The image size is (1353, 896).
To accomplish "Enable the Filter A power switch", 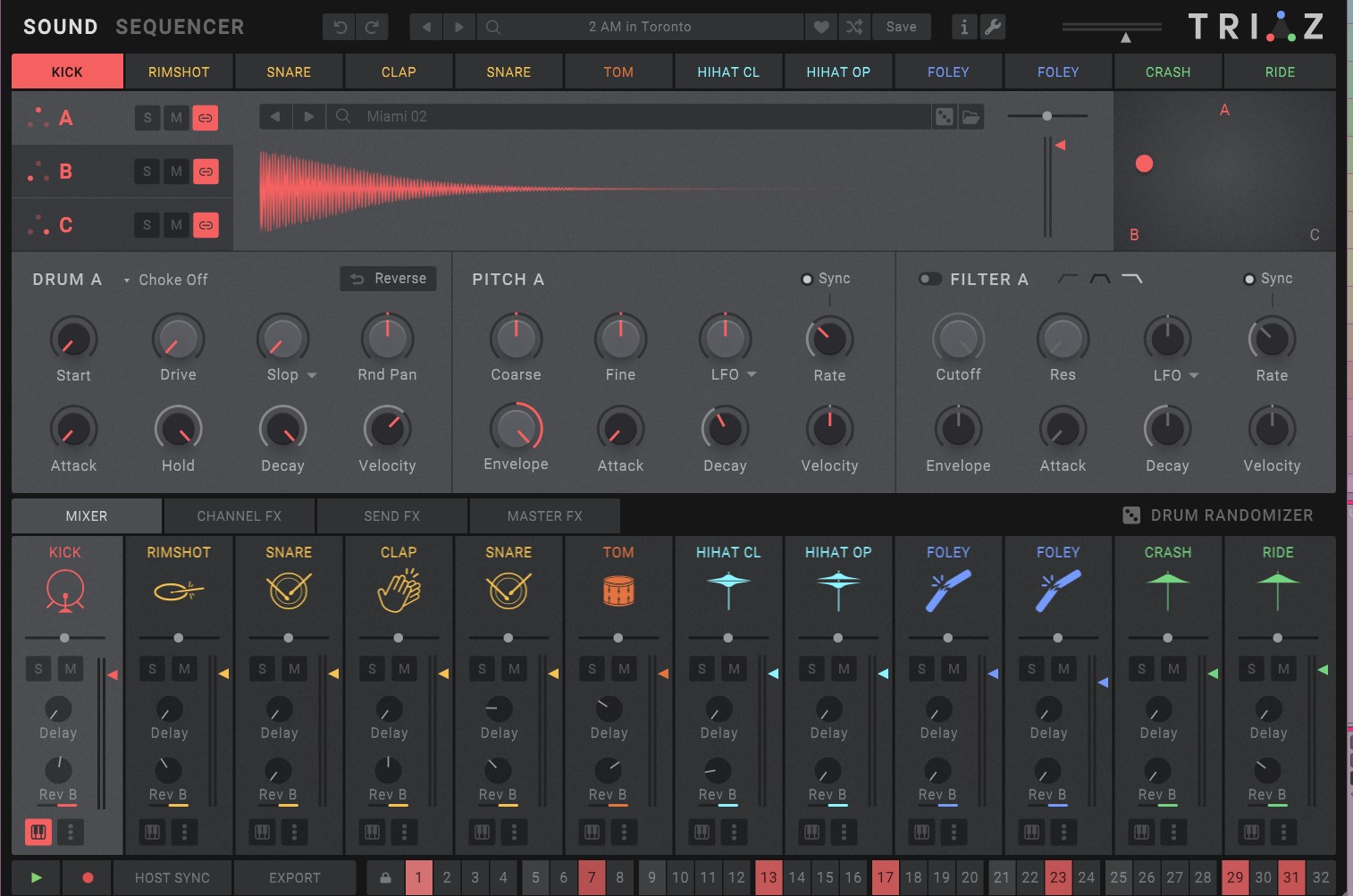I will [x=930, y=279].
